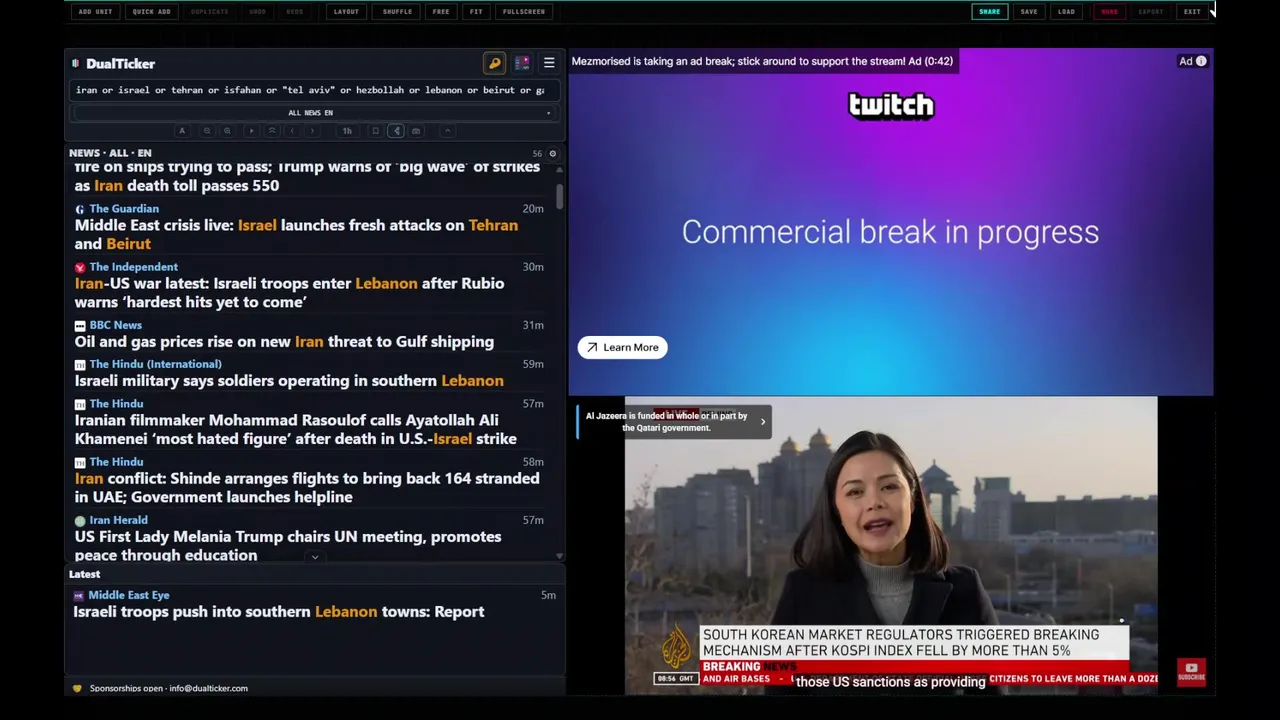Enter Fullscreen via top toolbar

(x=524, y=12)
